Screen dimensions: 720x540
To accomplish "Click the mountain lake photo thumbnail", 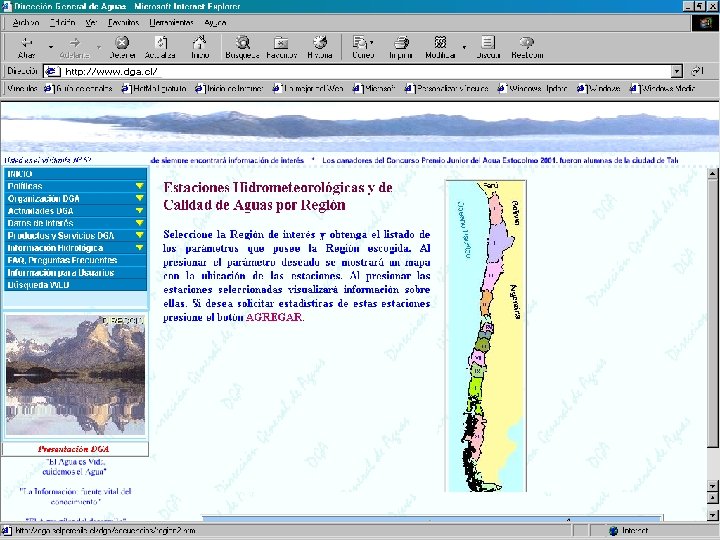I will click(75, 375).
